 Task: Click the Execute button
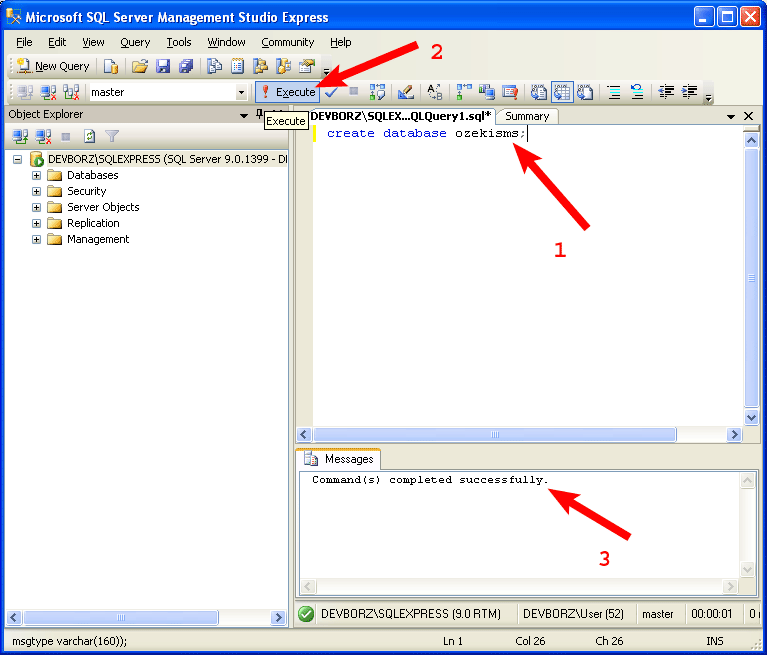click(x=288, y=92)
